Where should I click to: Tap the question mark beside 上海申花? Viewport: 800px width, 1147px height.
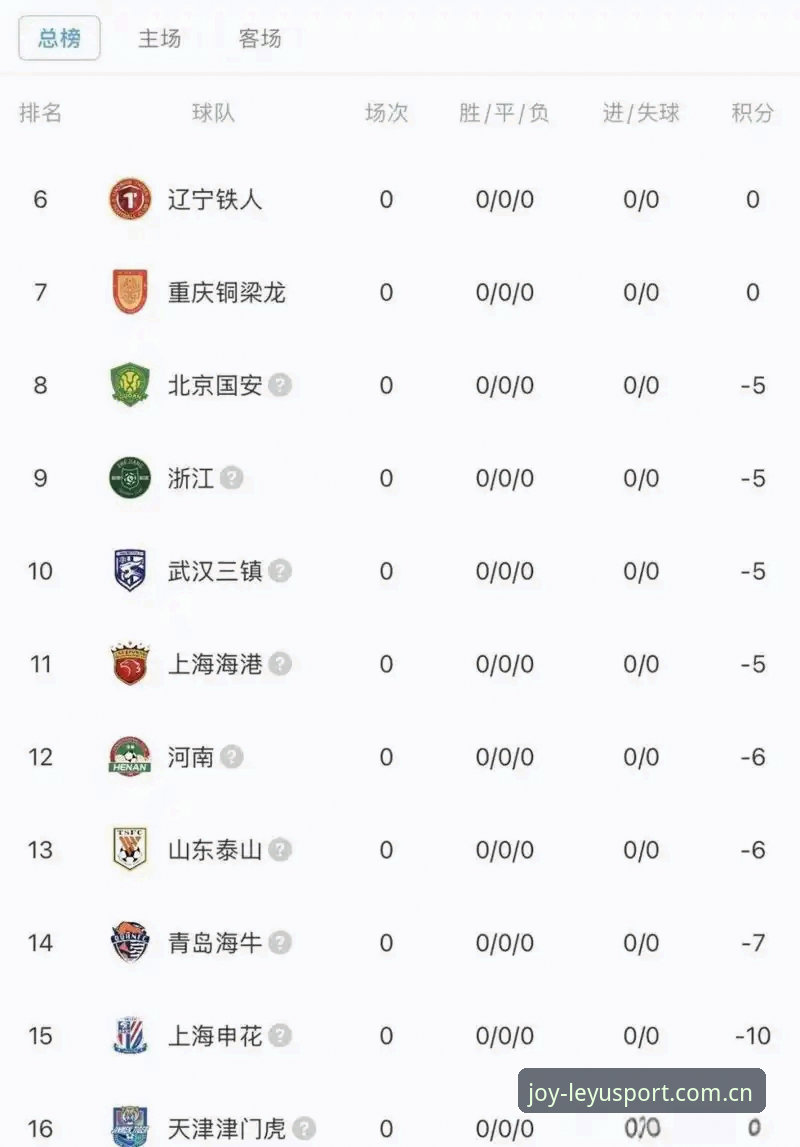point(280,1035)
